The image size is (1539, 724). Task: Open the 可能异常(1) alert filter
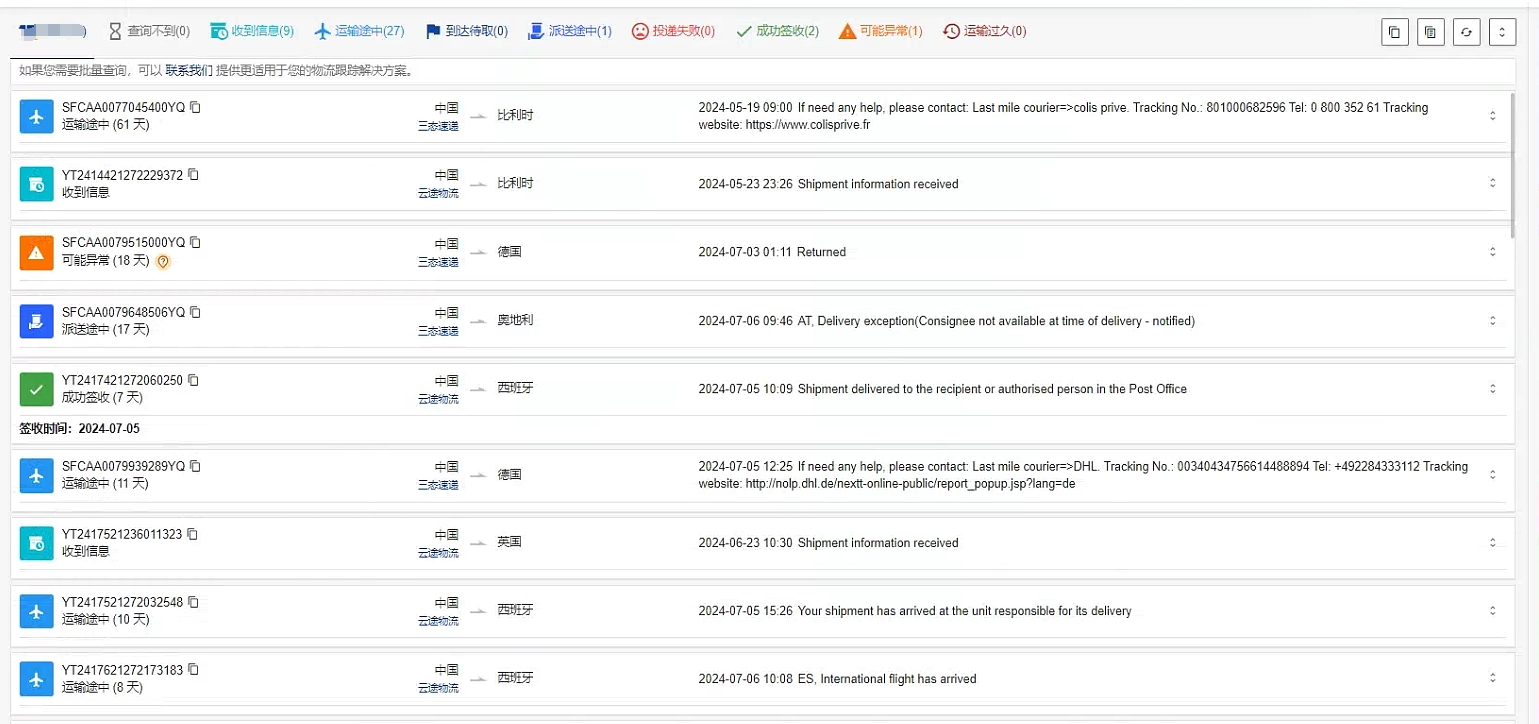pos(880,31)
